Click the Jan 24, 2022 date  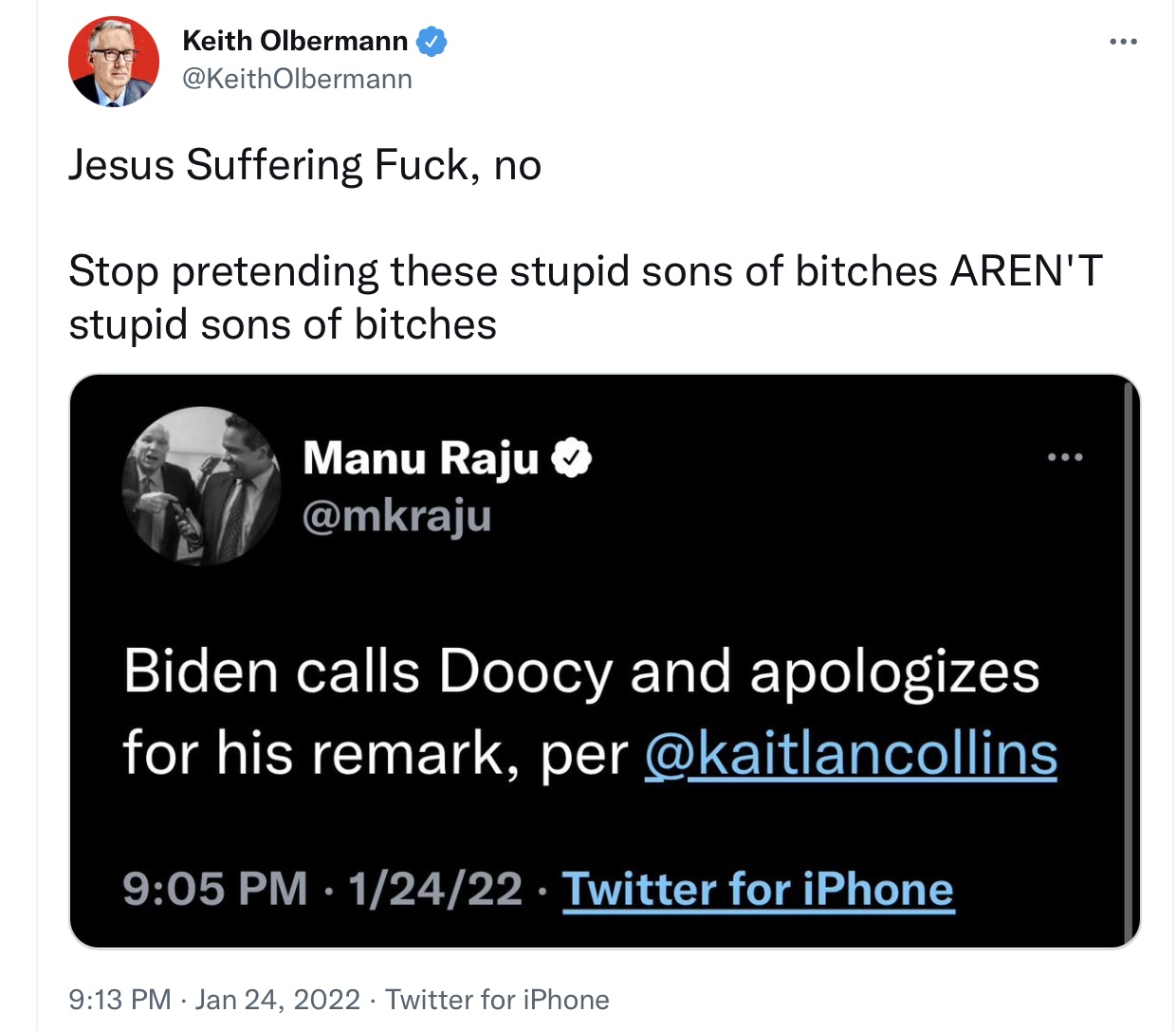pyautogui.click(x=278, y=1000)
